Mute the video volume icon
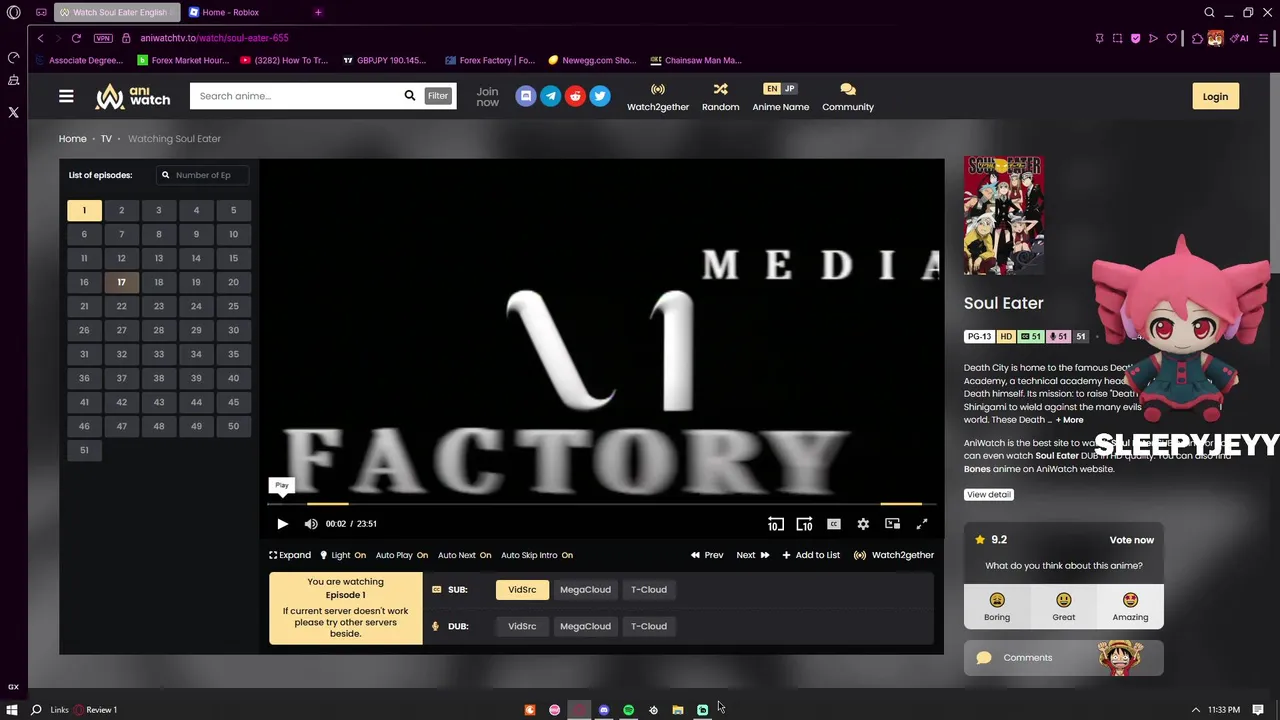This screenshot has width=1280, height=720. 311,524
